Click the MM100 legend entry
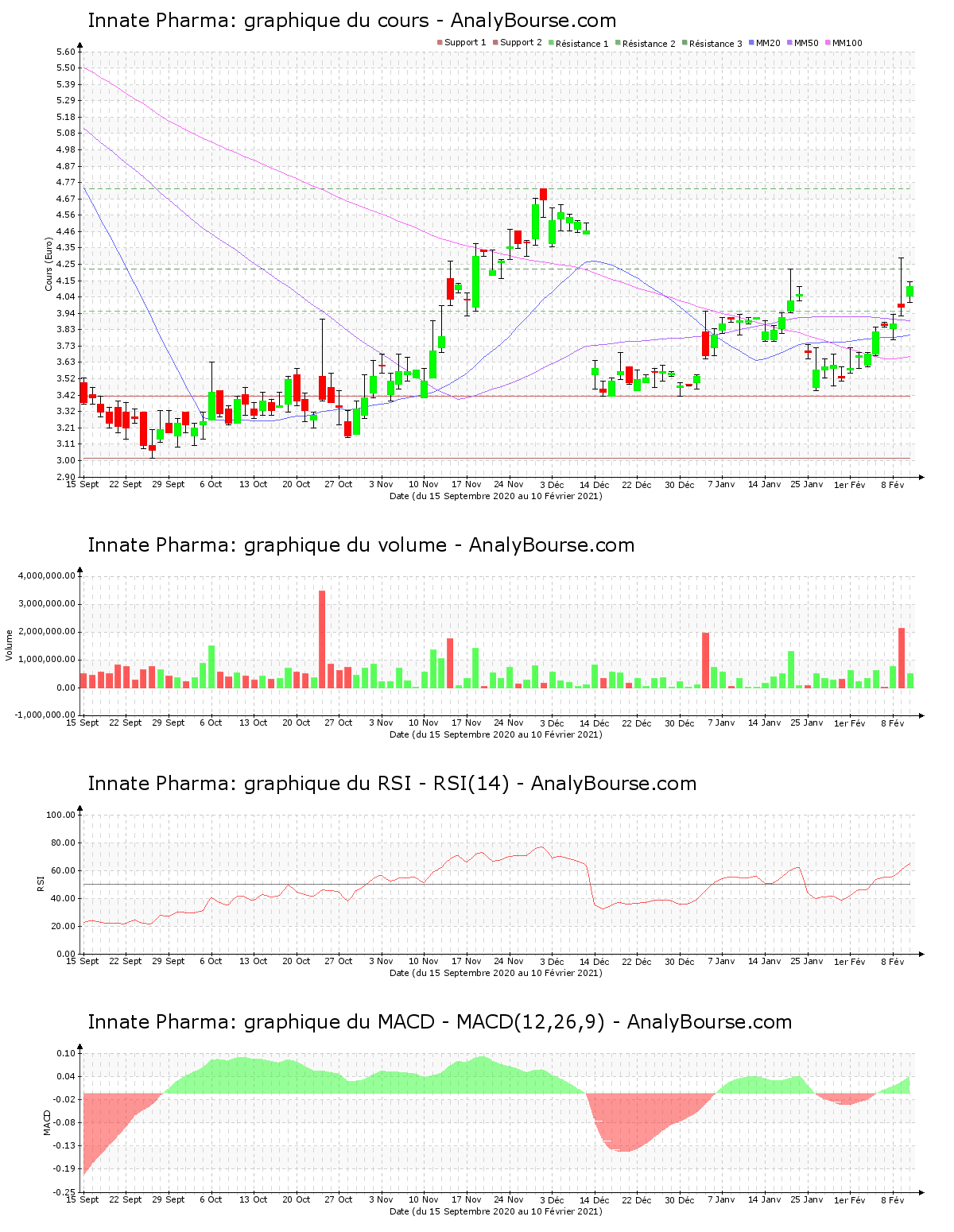This screenshot has width=954, height=1232. pyautogui.click(x=843, y=43)
